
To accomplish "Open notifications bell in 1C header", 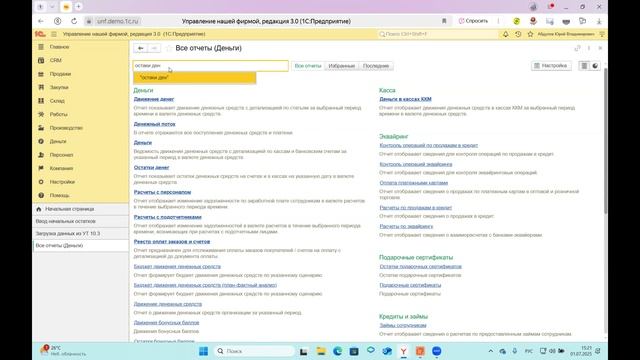I will click(505, 34).
